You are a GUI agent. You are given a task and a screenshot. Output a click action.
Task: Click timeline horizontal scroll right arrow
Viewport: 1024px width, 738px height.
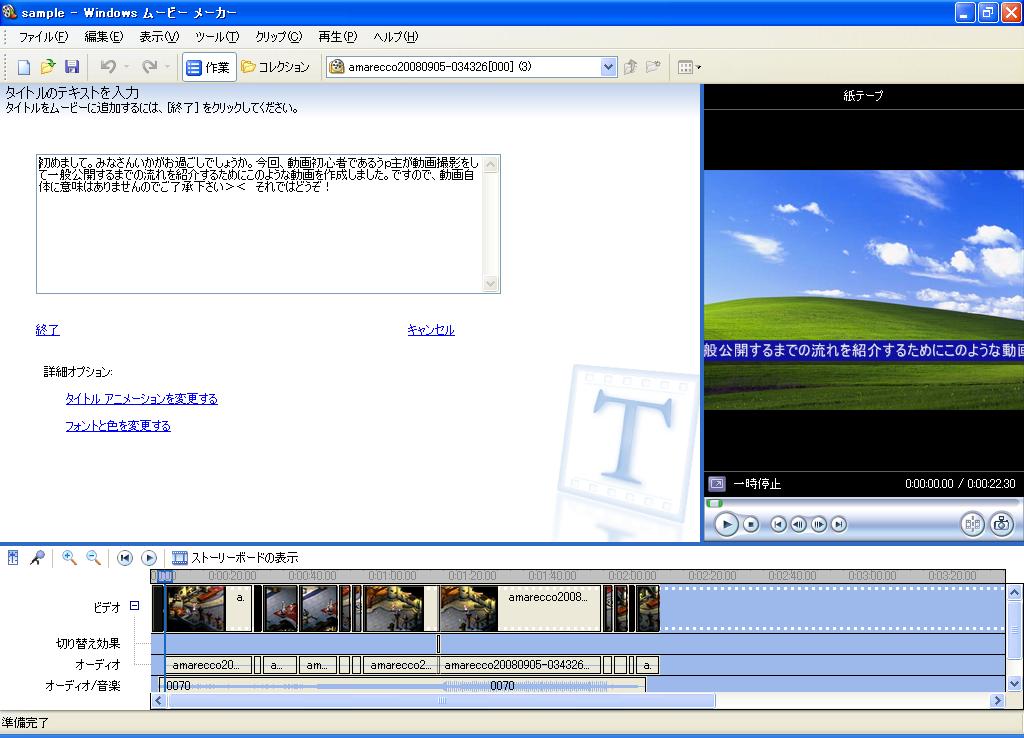(997, 701)
